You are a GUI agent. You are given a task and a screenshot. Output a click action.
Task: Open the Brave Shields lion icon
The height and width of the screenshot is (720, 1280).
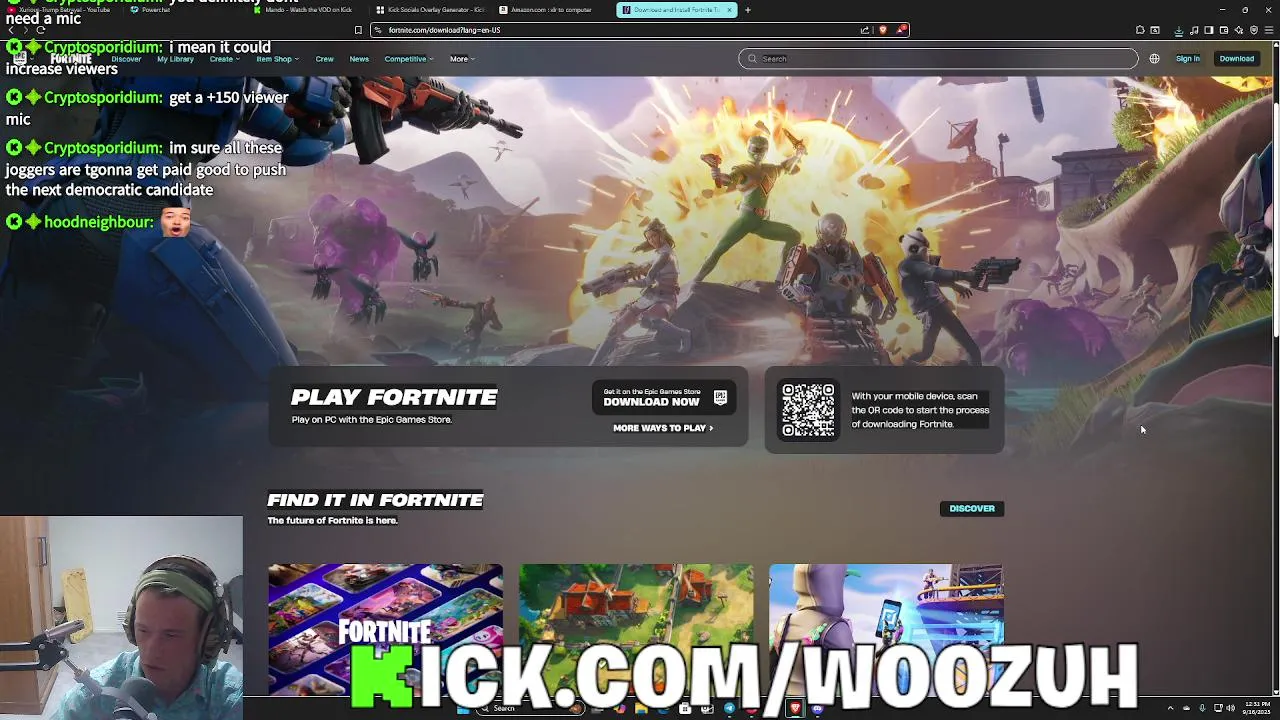[x=882, y=30]
